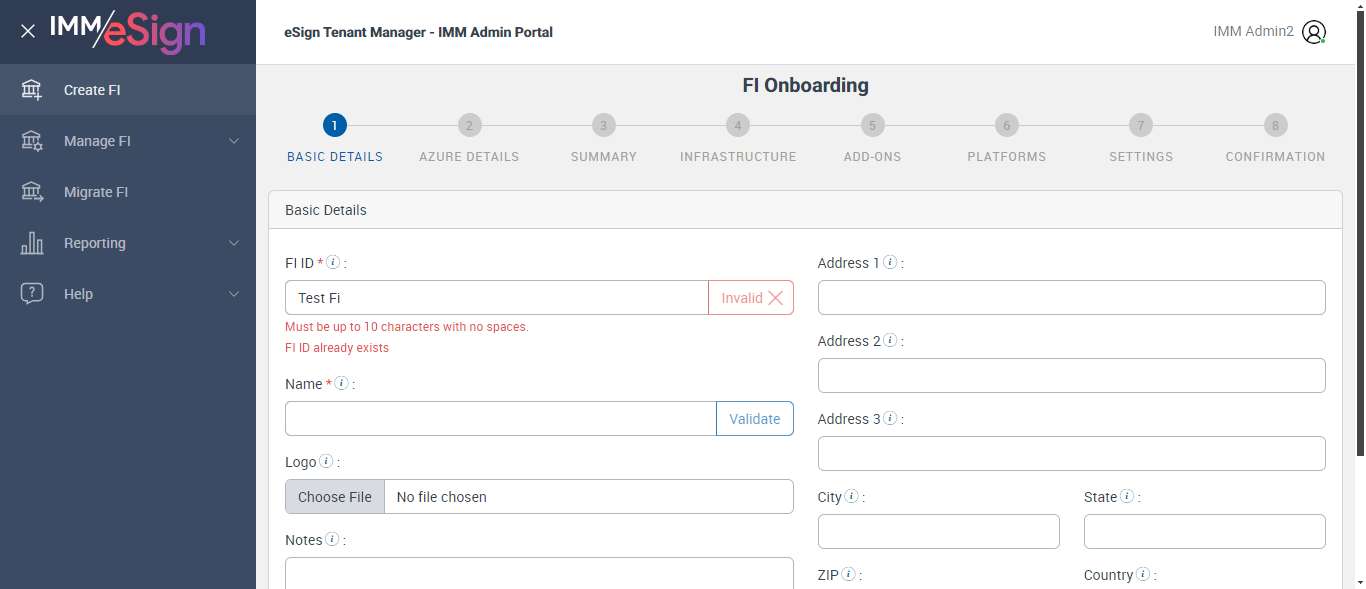
Task: Jump to step 4 Infrastructure
Action: tap(738, 126)
